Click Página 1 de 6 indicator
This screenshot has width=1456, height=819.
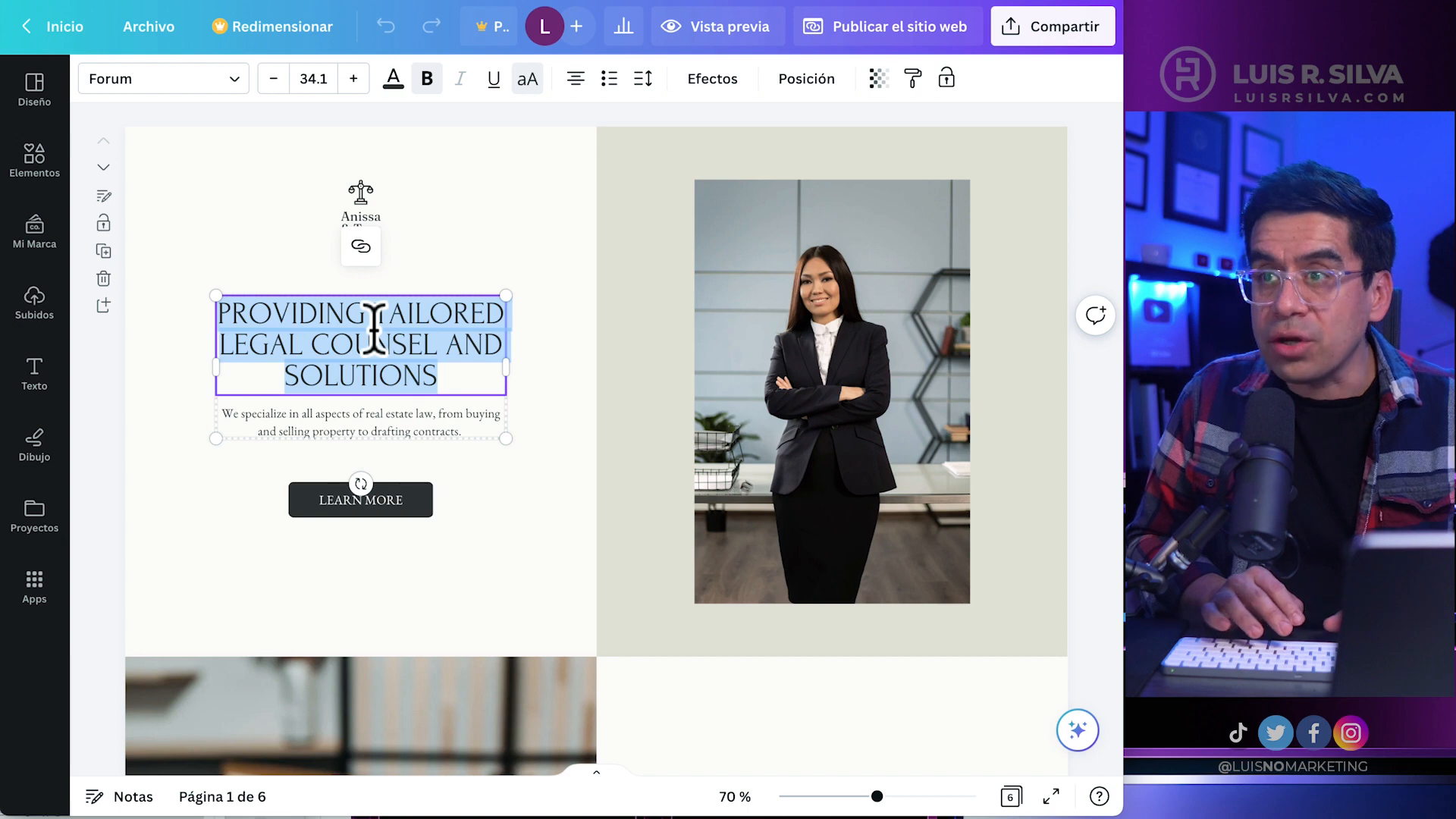click(x=222, y=796)
